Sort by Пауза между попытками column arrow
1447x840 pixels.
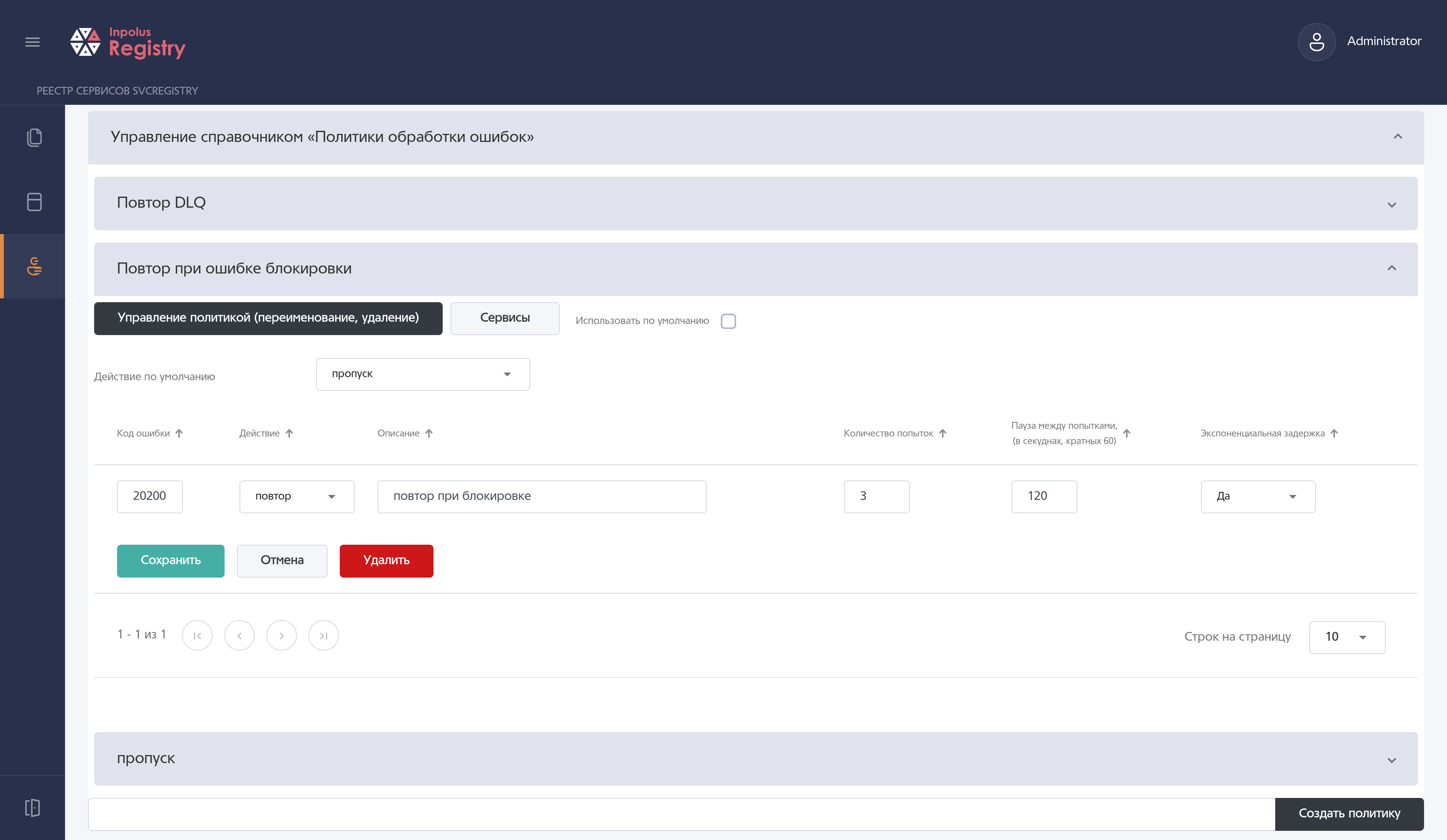pos(1127,433)
